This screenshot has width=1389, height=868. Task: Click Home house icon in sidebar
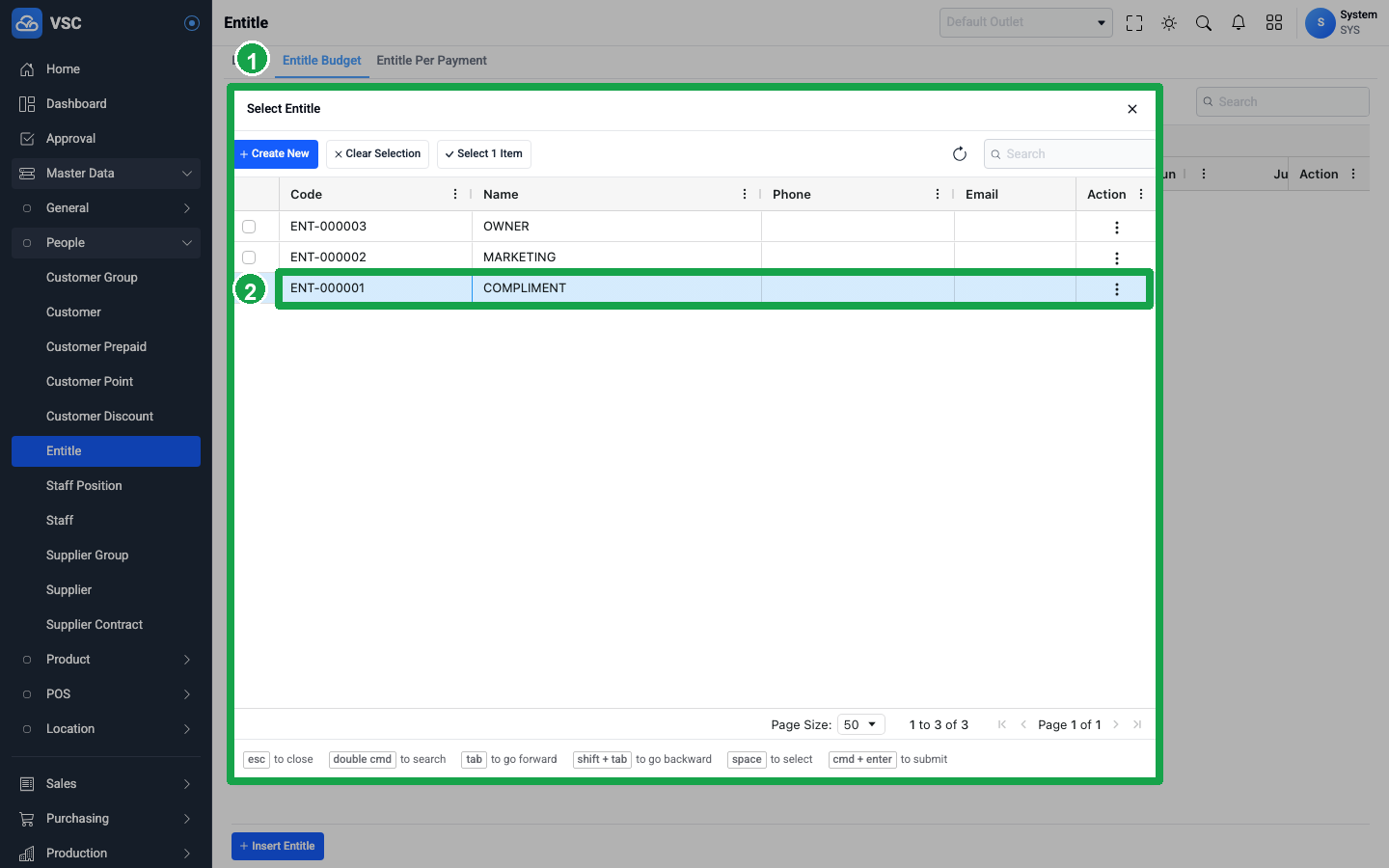click(x=27, y=69)
